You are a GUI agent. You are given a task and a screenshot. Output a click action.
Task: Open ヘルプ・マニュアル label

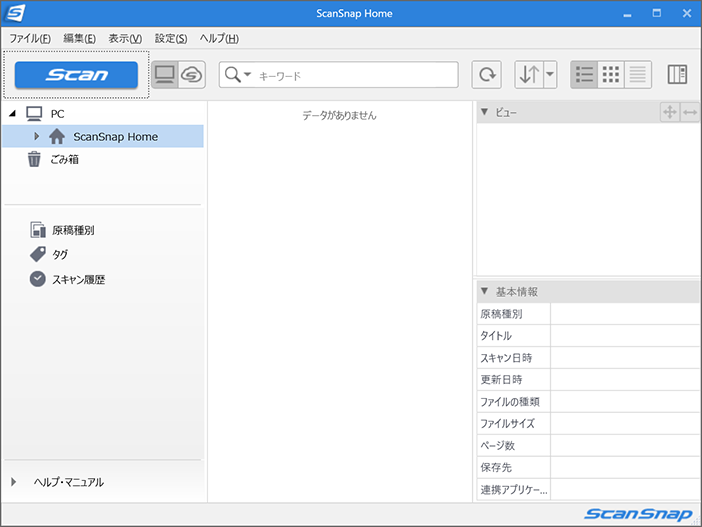coord(69,482)
